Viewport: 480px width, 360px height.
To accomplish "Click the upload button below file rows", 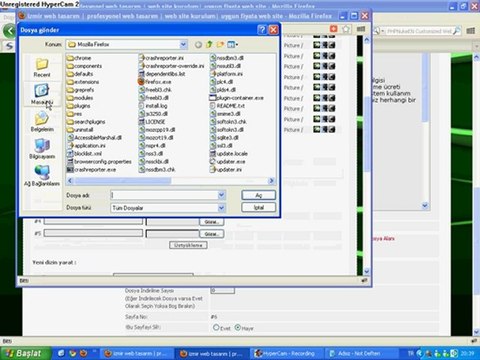I will 188,245.
